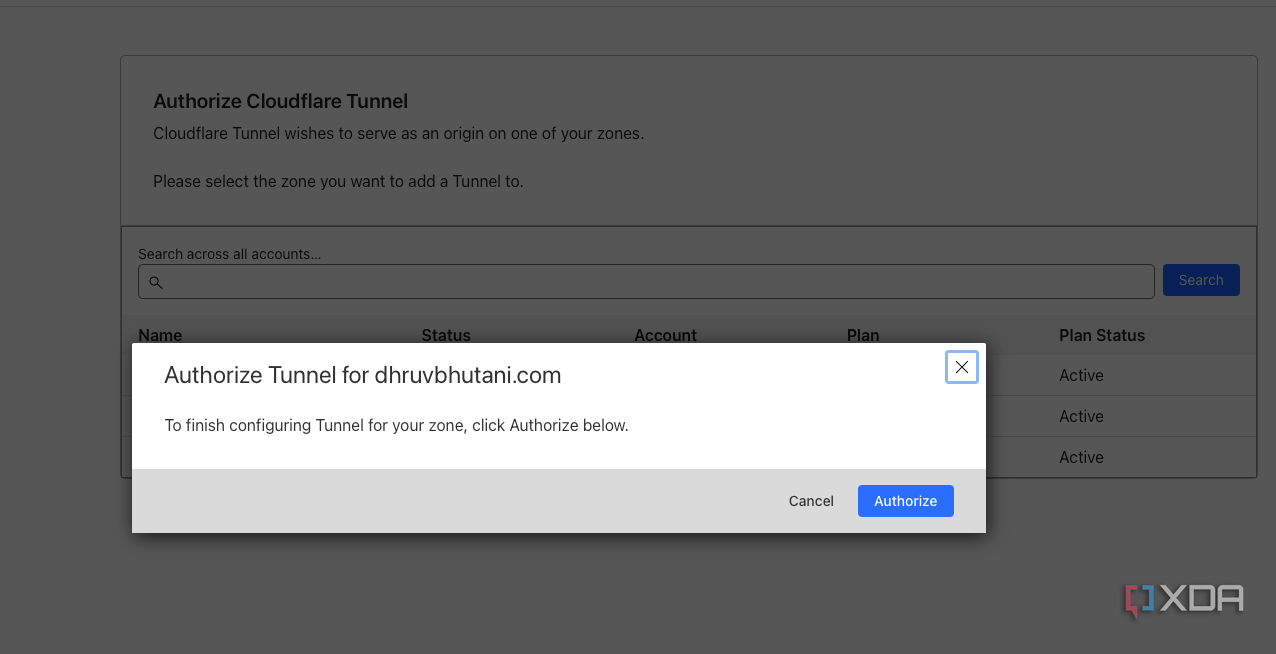The image size is (1276, 654).
Task: Click the 'To finish configuring Tunnel' message
Action: coord(396,426)
